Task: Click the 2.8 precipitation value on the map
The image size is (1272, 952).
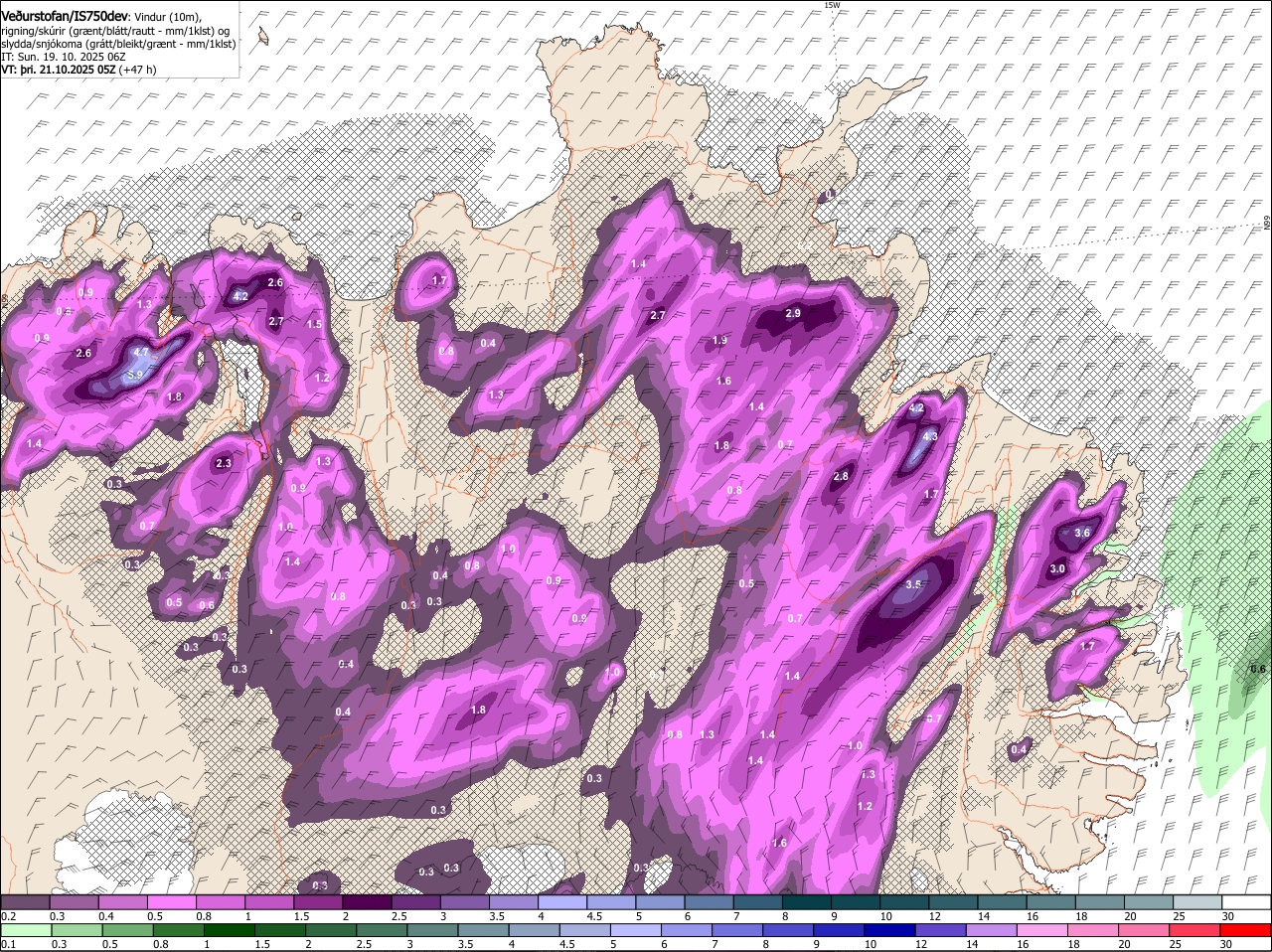Action: [841, 477]
